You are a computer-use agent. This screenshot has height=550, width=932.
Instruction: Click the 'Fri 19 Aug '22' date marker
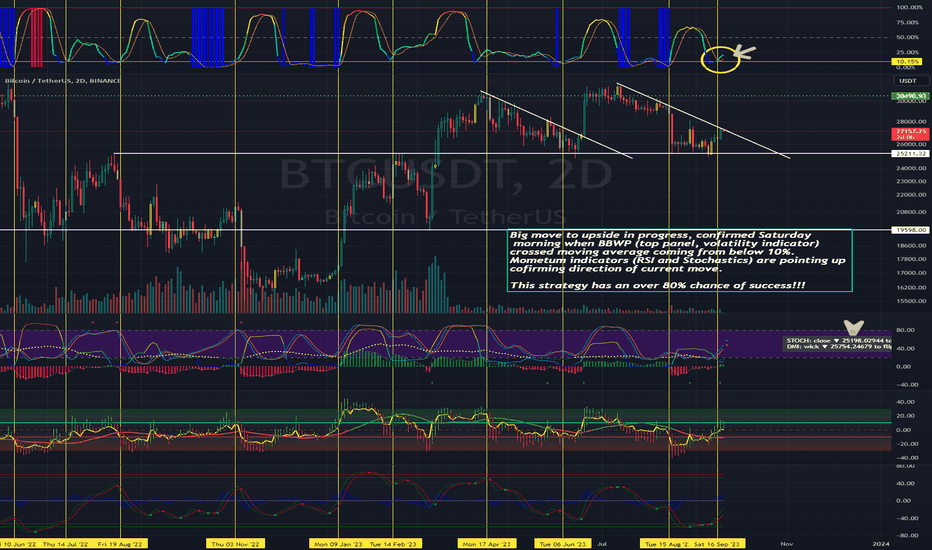click(121, 544)
